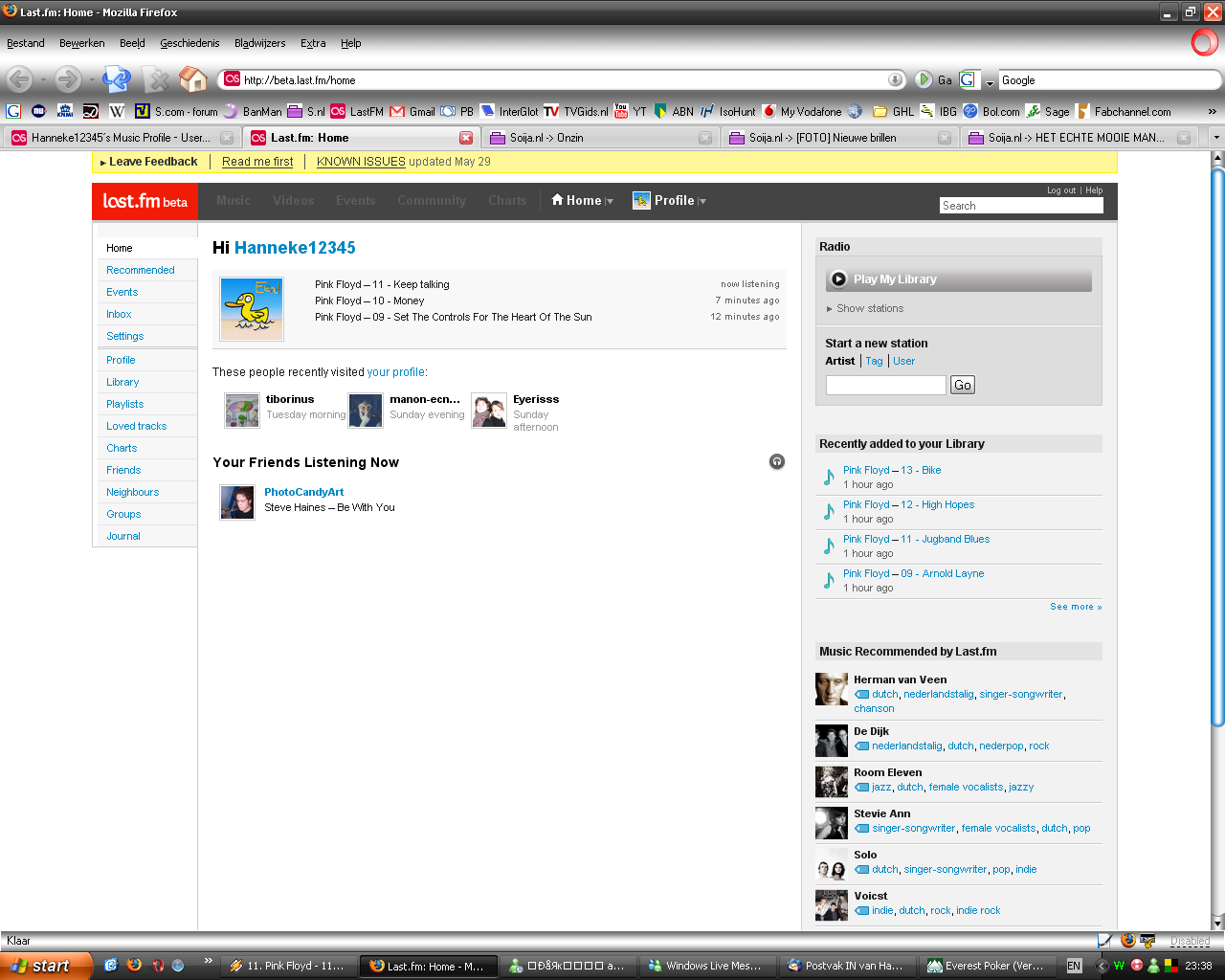Click the page vertical scrollbar
This screenshot has height=980, width=1225.
[1217, 445]
